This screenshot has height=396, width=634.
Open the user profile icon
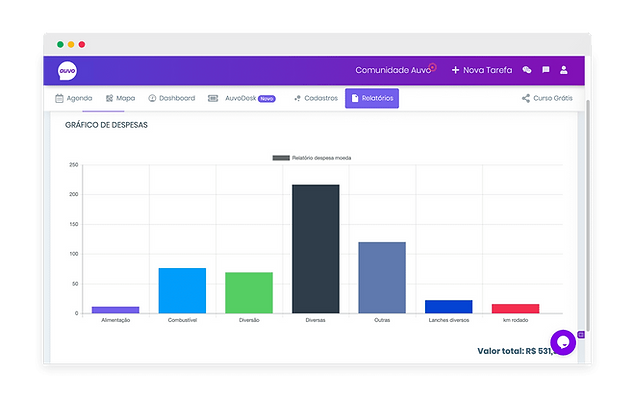564,70
